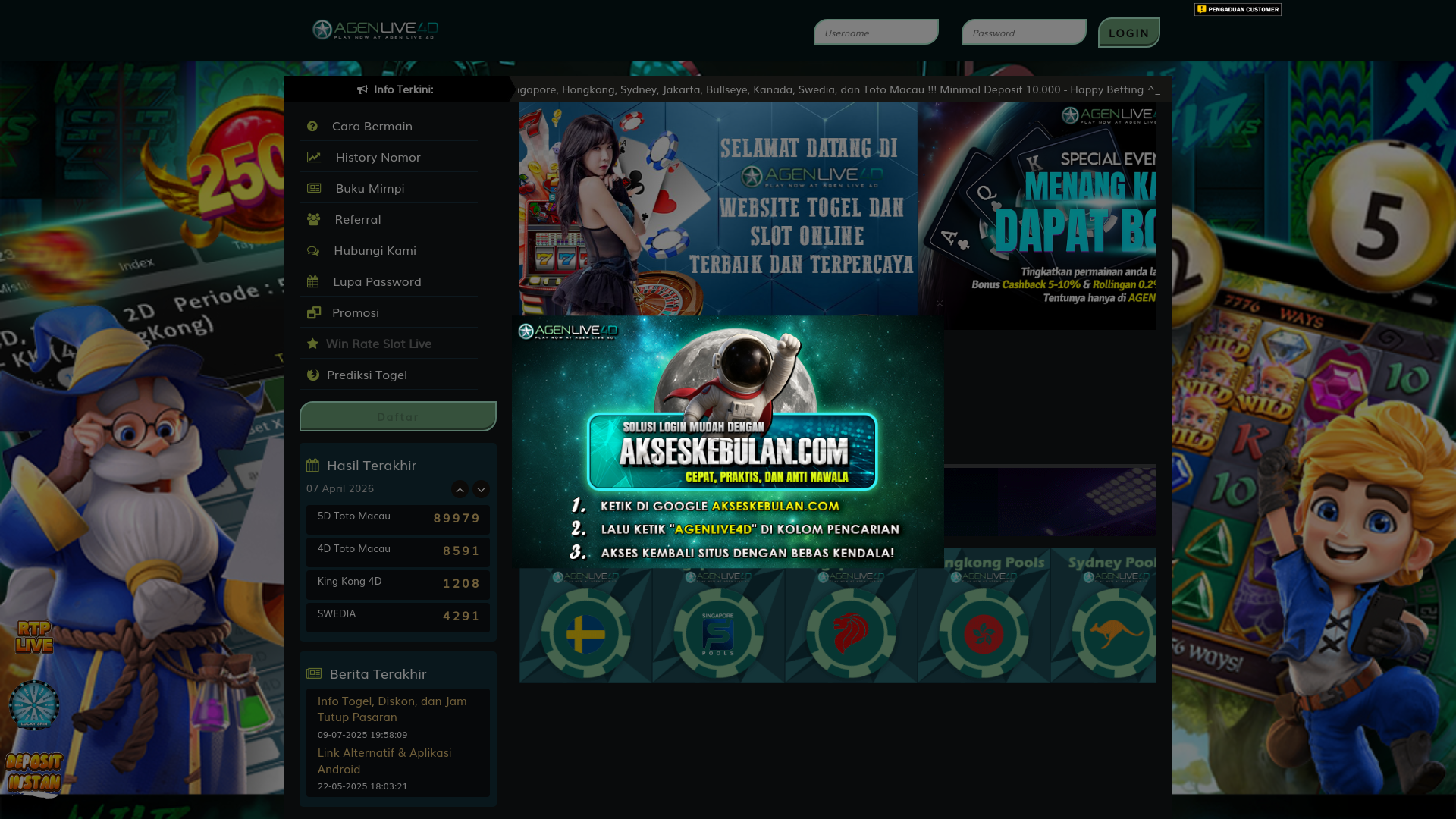Select the Buku Mimpi menu item
The image size is (1456, 819).
click(x=388, y=188)
